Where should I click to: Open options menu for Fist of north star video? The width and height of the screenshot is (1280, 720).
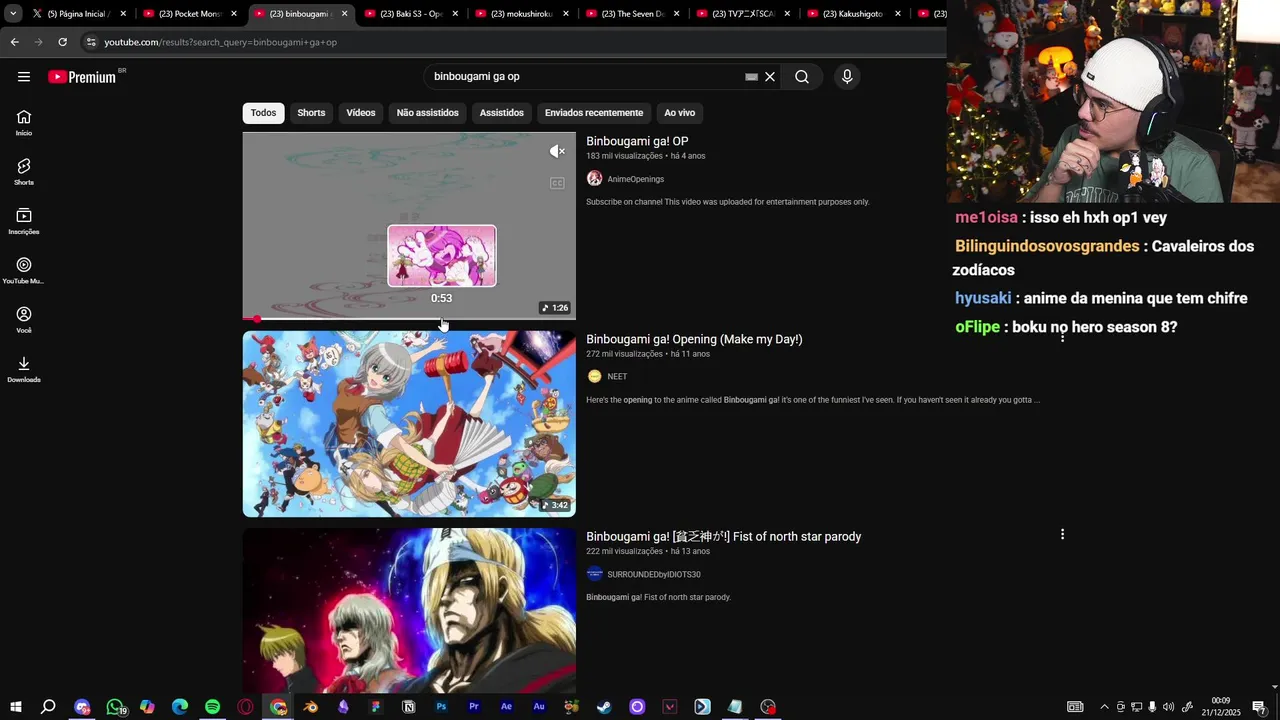pos(1062,535)
